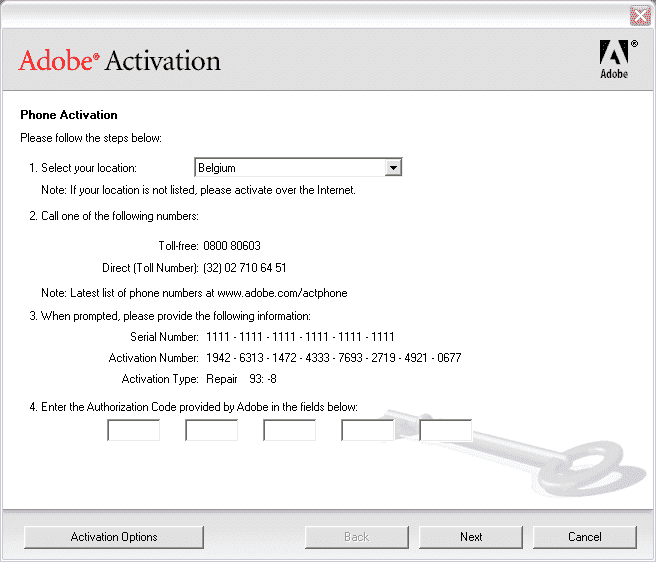
Task: Click the toll-free number 0800 80603
Action: point(232,246)
